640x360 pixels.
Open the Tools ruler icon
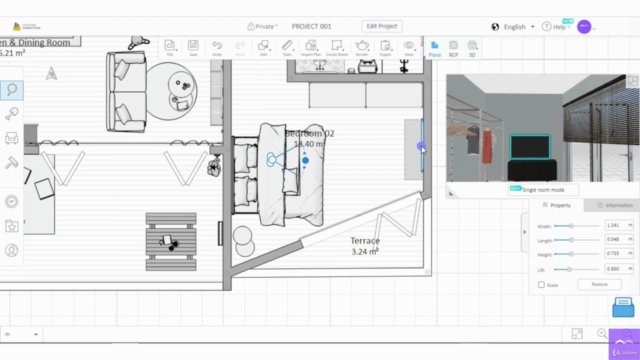coord(287,48)
